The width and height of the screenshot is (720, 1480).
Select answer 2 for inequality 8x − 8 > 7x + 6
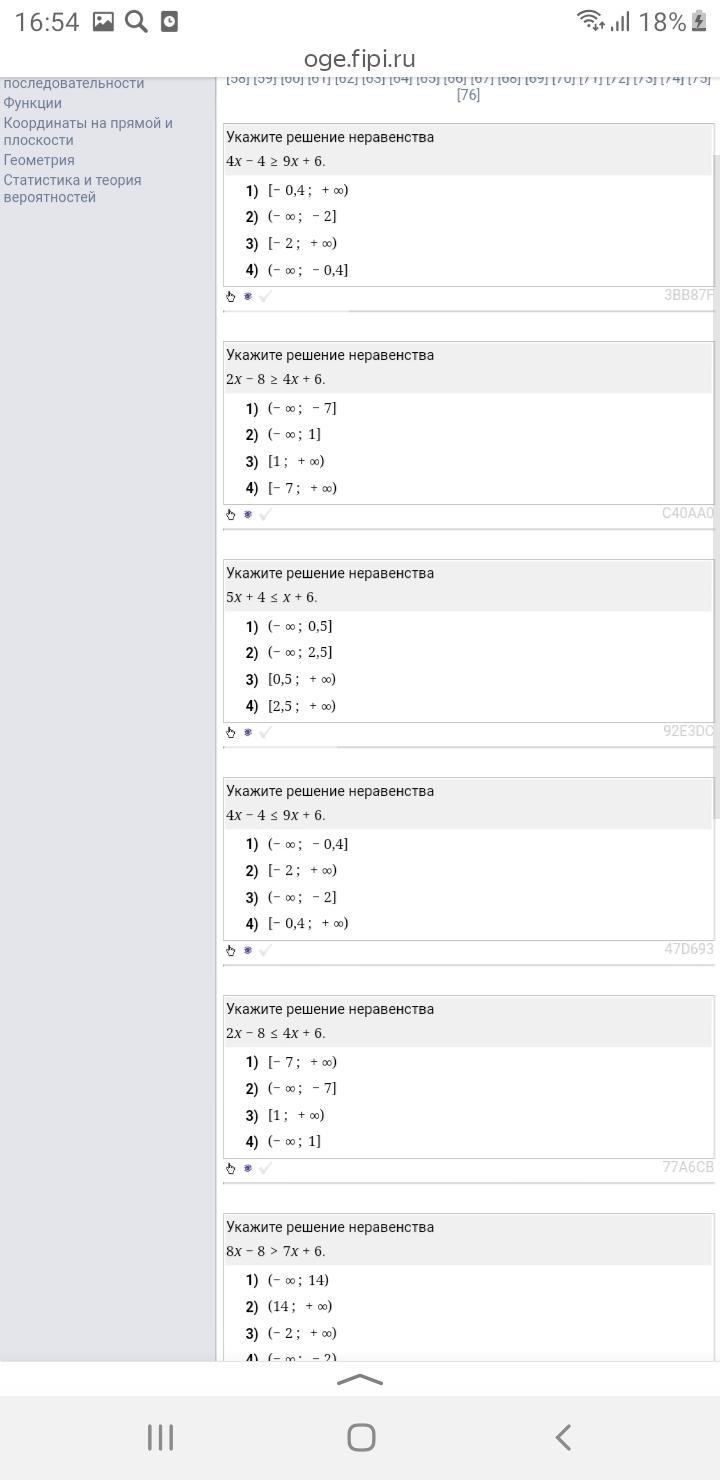pyautogui.click(x=300, y=1306)
